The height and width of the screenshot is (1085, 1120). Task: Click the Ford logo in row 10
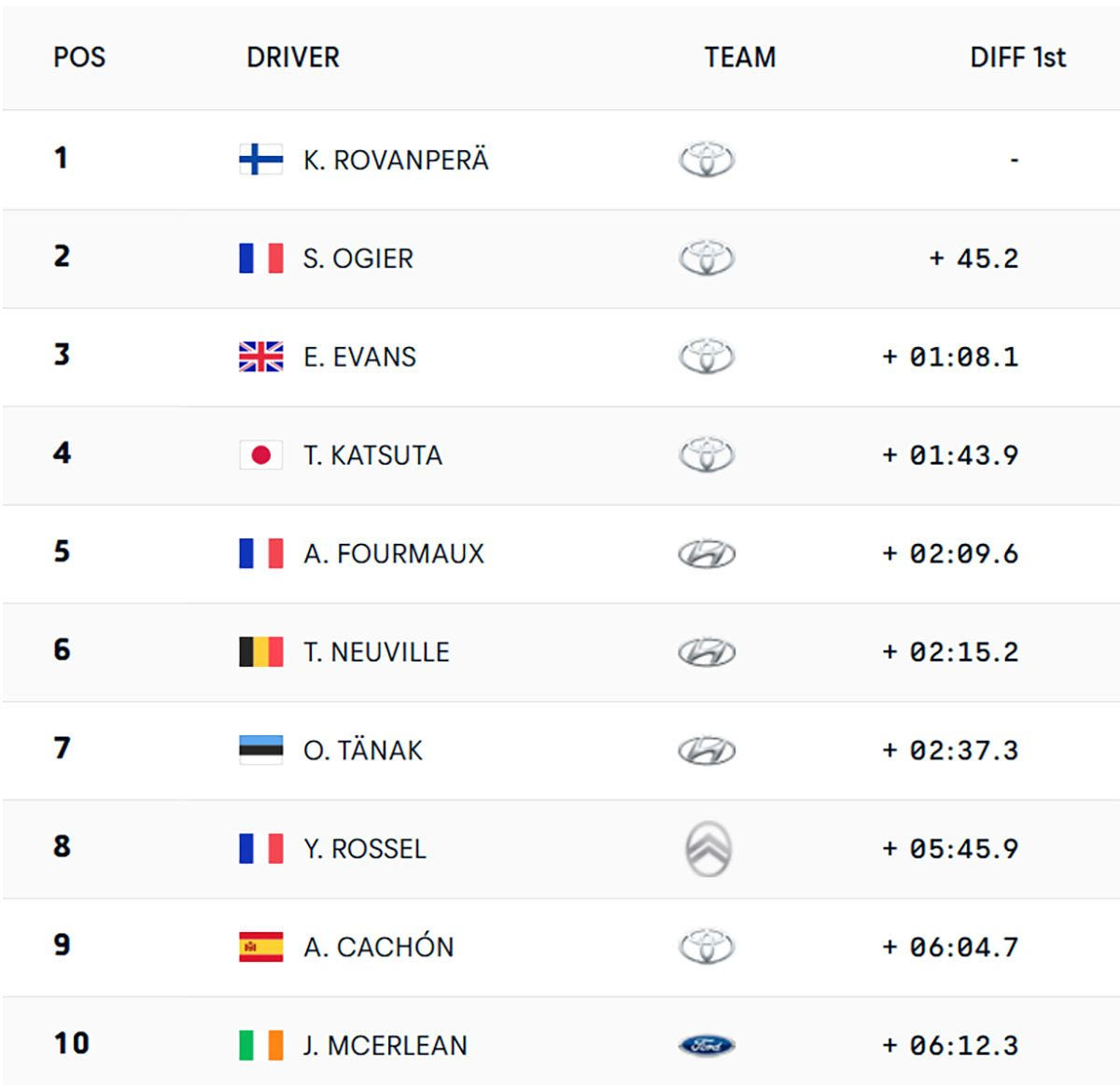pyautogui.click(x=707, y=1045)
